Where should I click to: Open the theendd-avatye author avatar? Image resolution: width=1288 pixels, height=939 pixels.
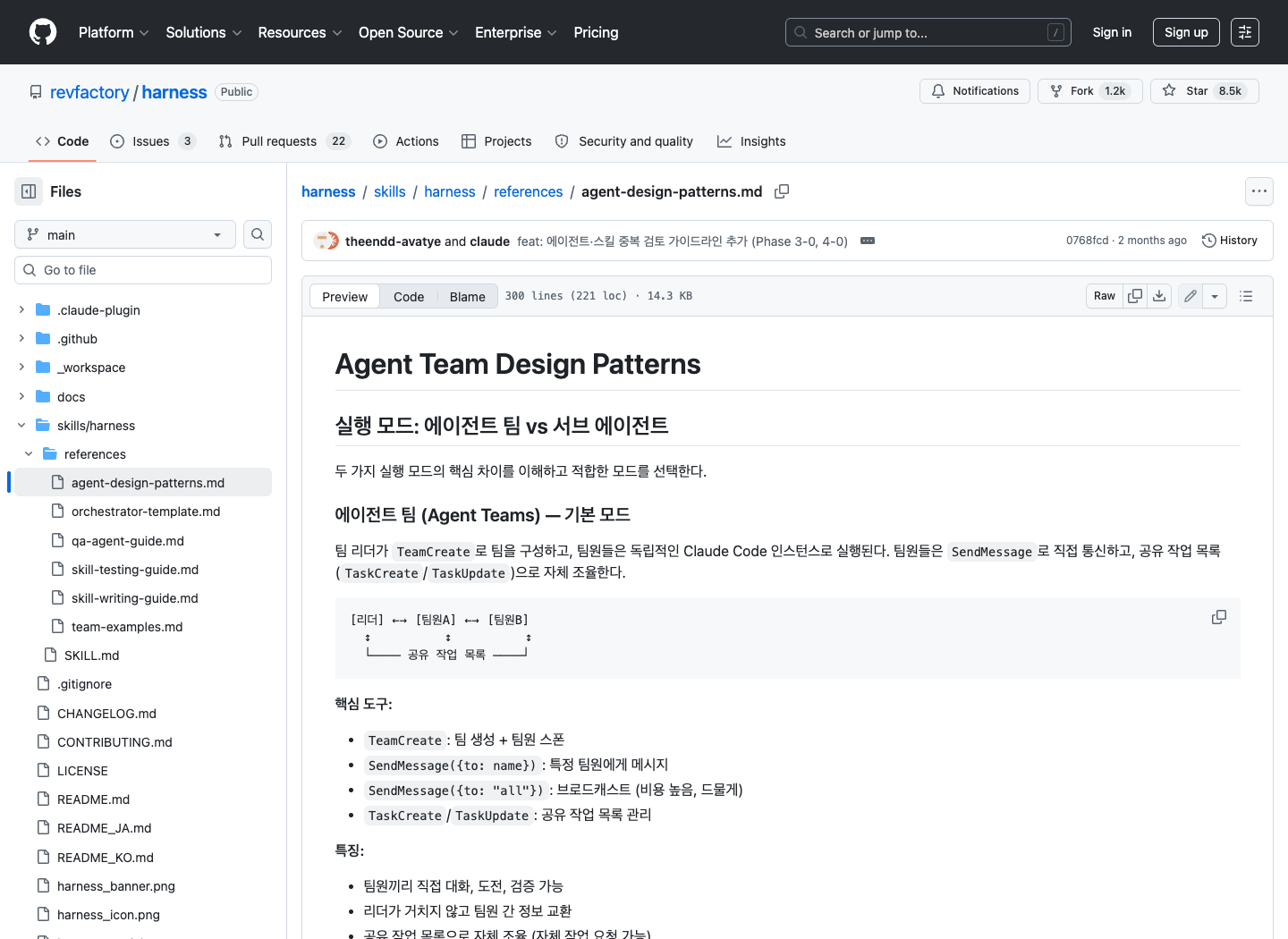point(323,241)
